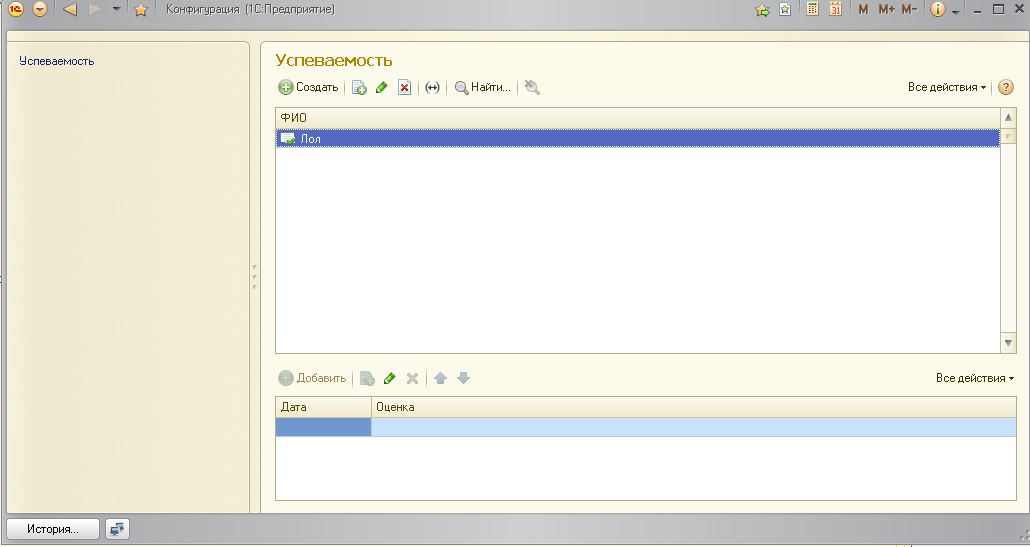1030x547 pixels.
Task: Open the orange main menu dropdown button
Action: (x=40, y=9)
